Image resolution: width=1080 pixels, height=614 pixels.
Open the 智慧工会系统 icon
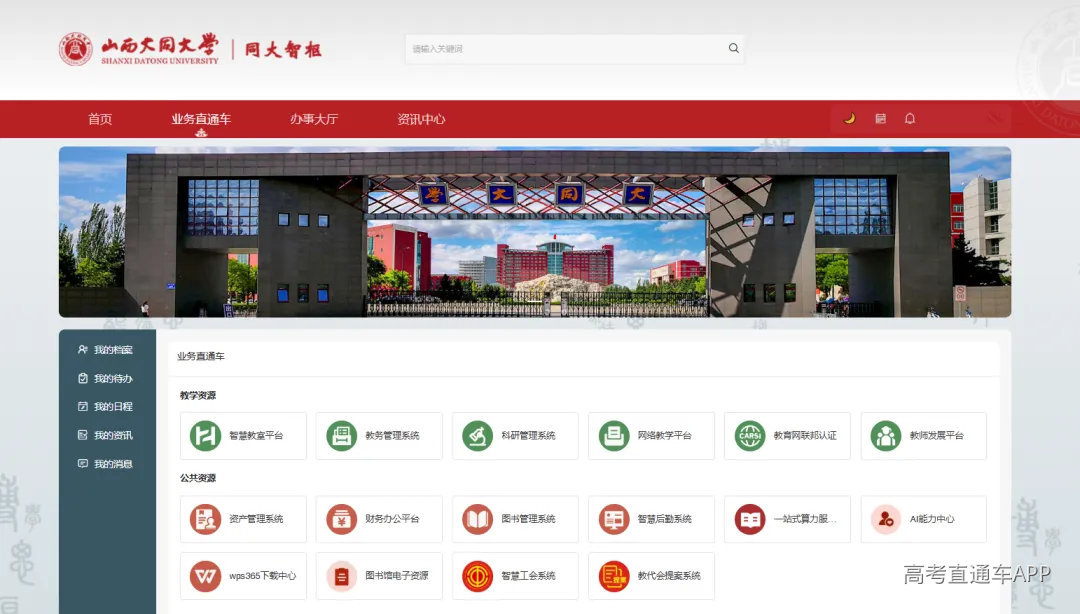[477, 576]
